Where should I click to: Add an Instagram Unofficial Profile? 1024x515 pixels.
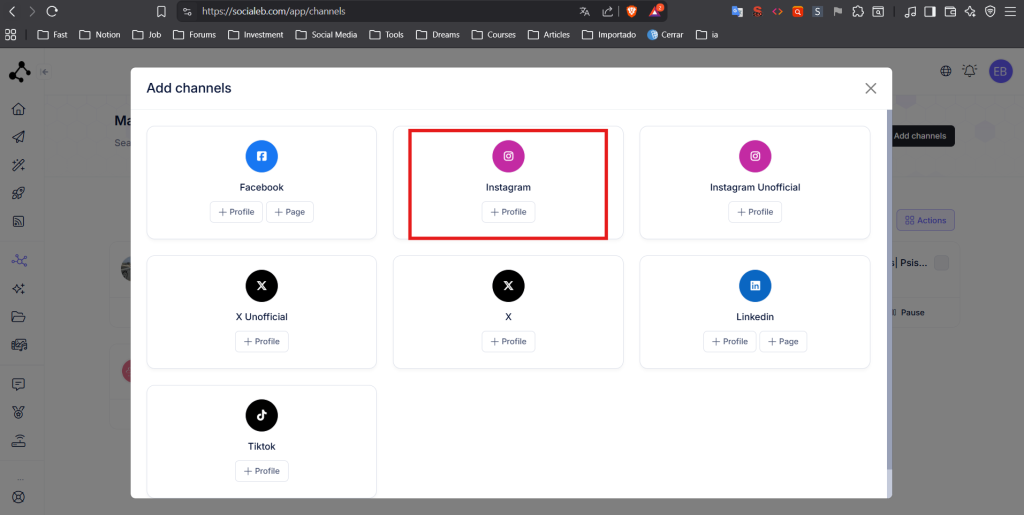pos(755,212)
